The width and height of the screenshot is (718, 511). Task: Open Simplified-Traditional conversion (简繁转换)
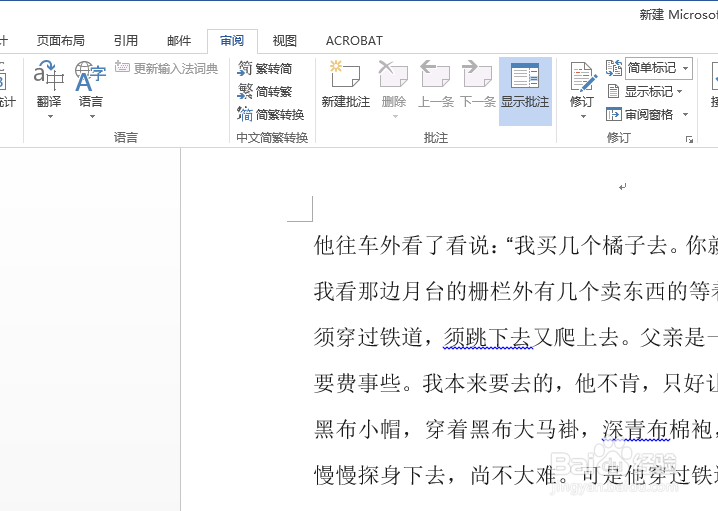(271, 114)
